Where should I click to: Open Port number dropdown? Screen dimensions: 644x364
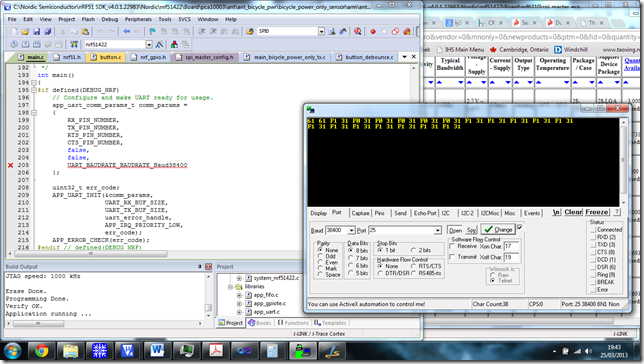pyautogui.click(x=438, y=230)
